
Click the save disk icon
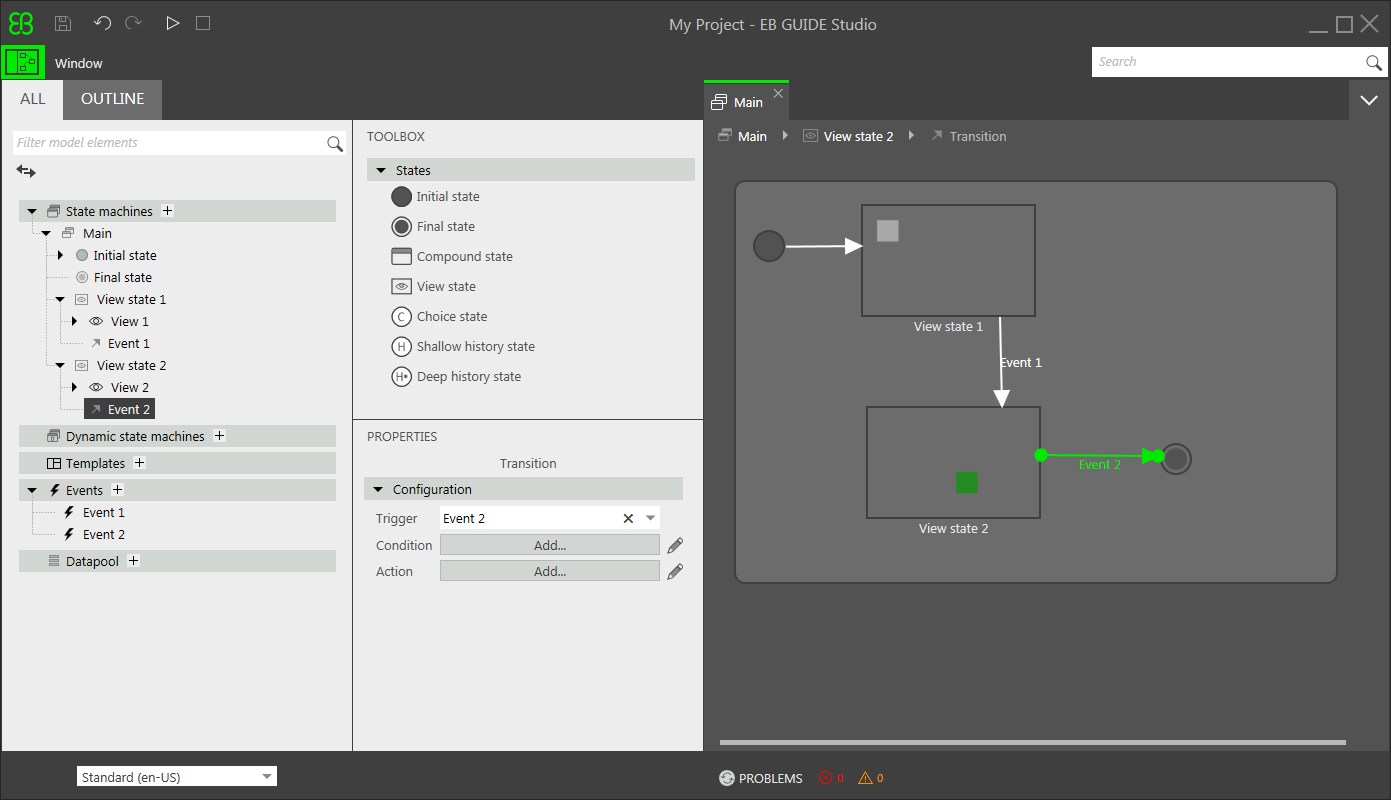point(62,23)
